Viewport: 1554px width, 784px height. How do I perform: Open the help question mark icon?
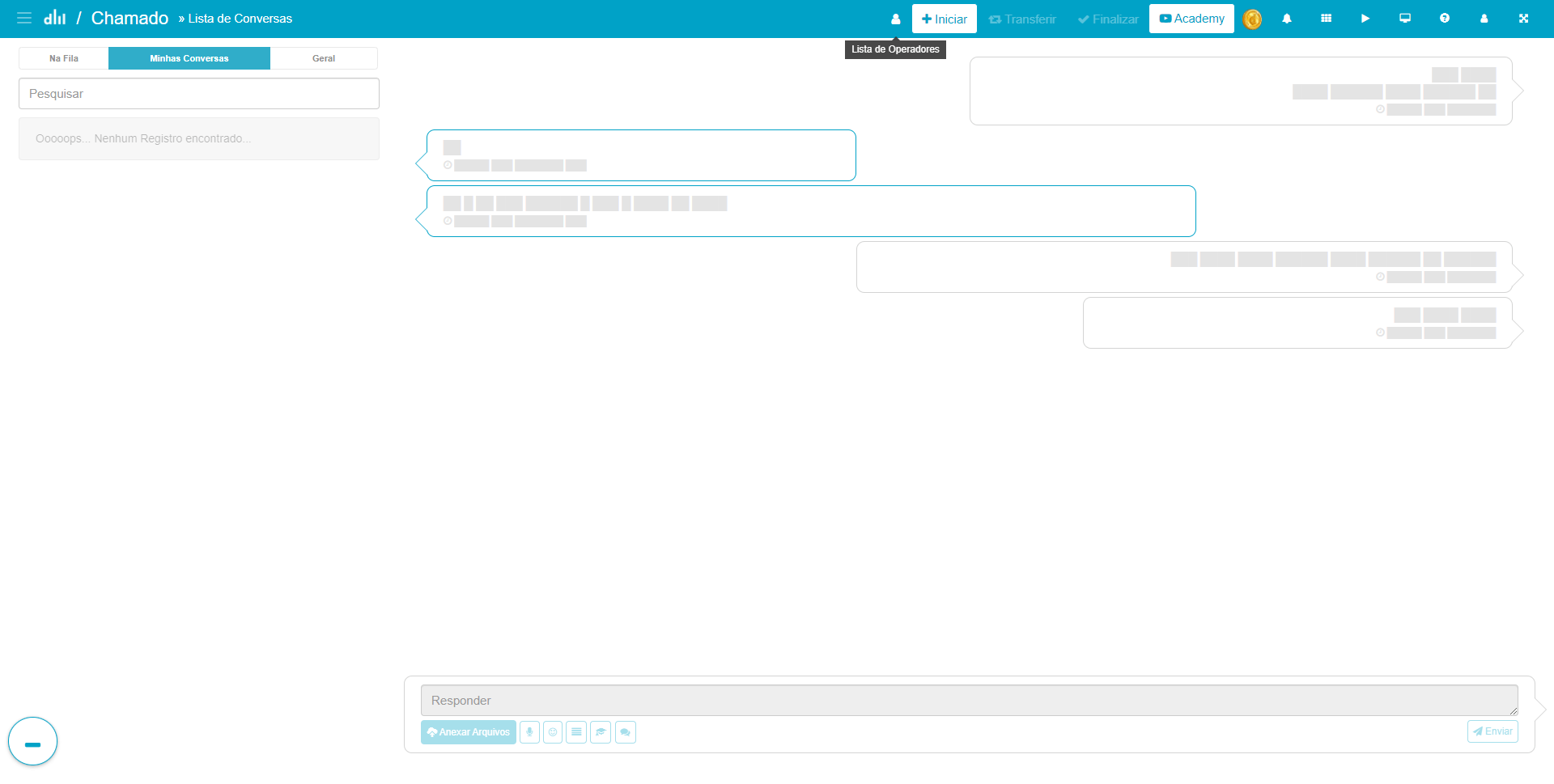point(1445,19)
